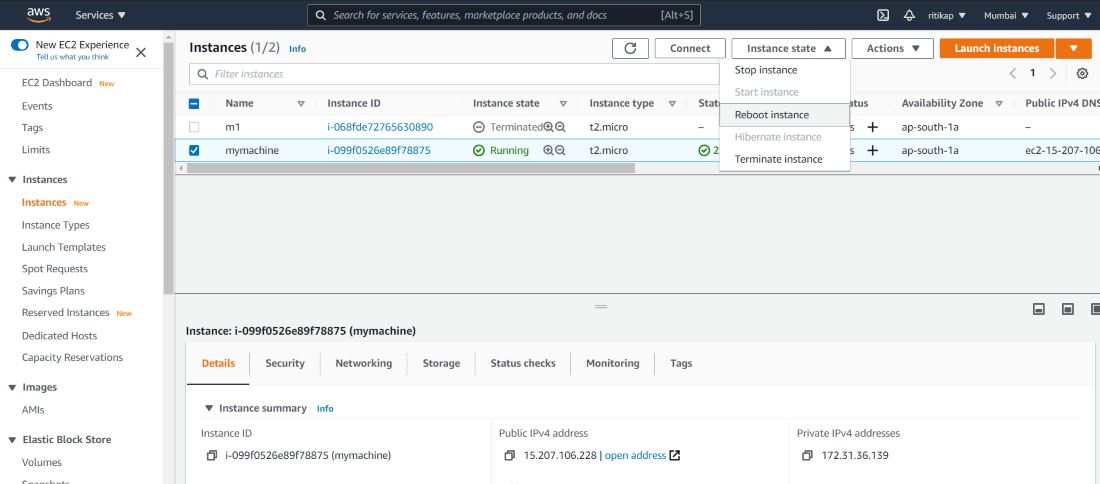The width and height of the screenshot is (1100, 484).
Task: Toggle the select-all instances header checkbox
Action: click(x=194, y=104)
